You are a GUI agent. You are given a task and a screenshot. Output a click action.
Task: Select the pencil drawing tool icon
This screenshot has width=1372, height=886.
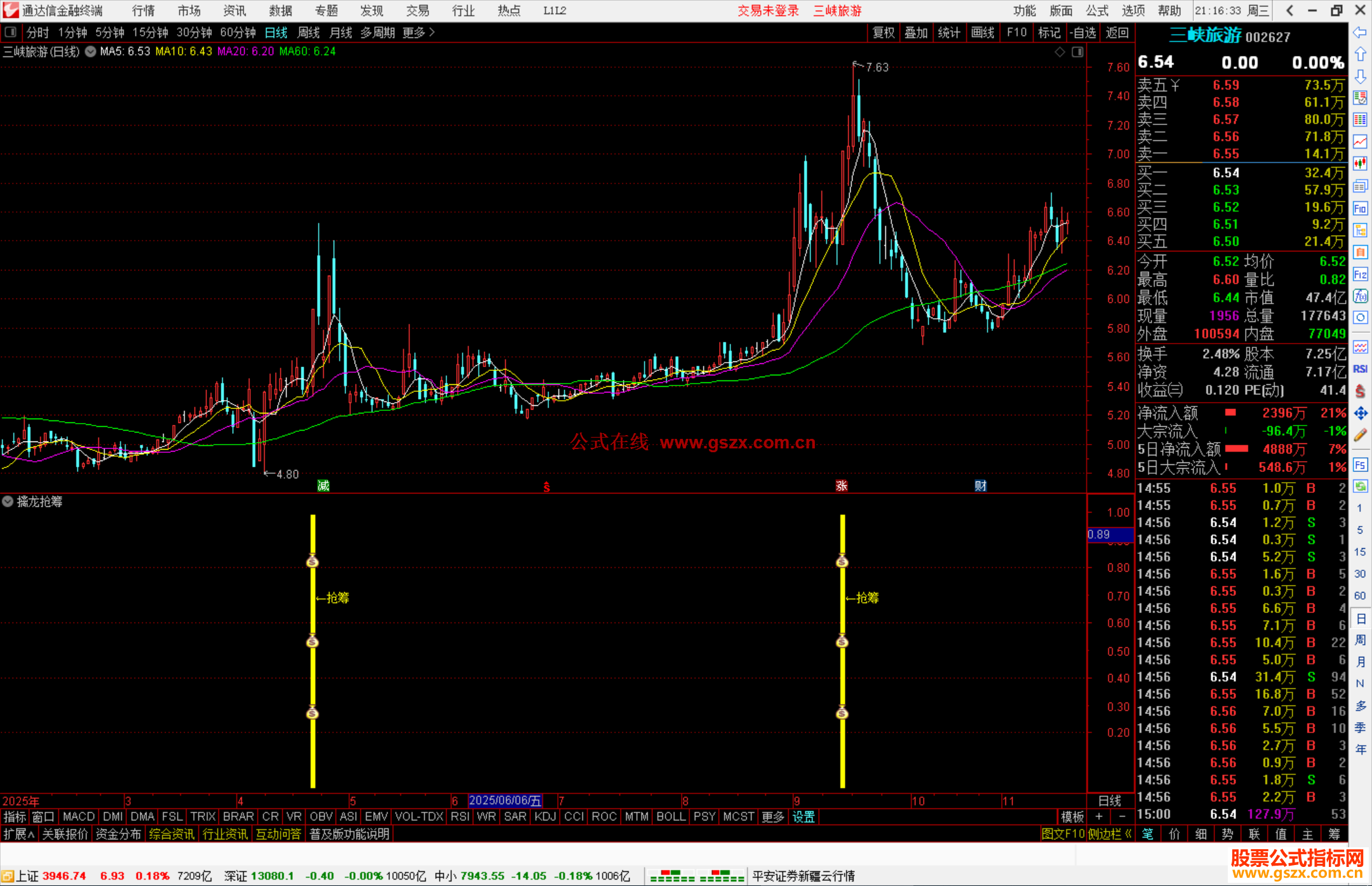pos(1360,436)
